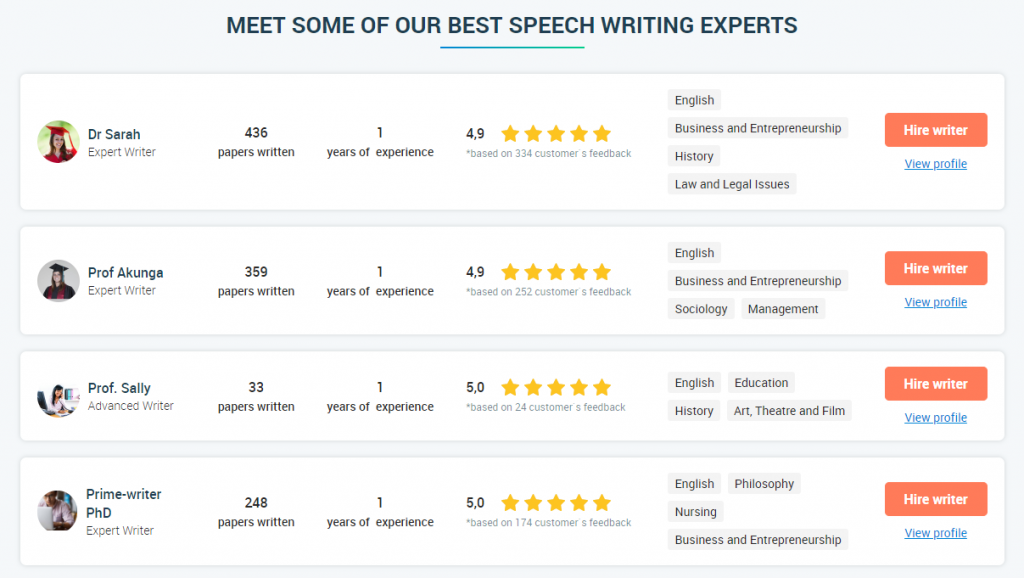Click Prof Akunga's profile avatar
1024x578 pixels.
[58, 280]
